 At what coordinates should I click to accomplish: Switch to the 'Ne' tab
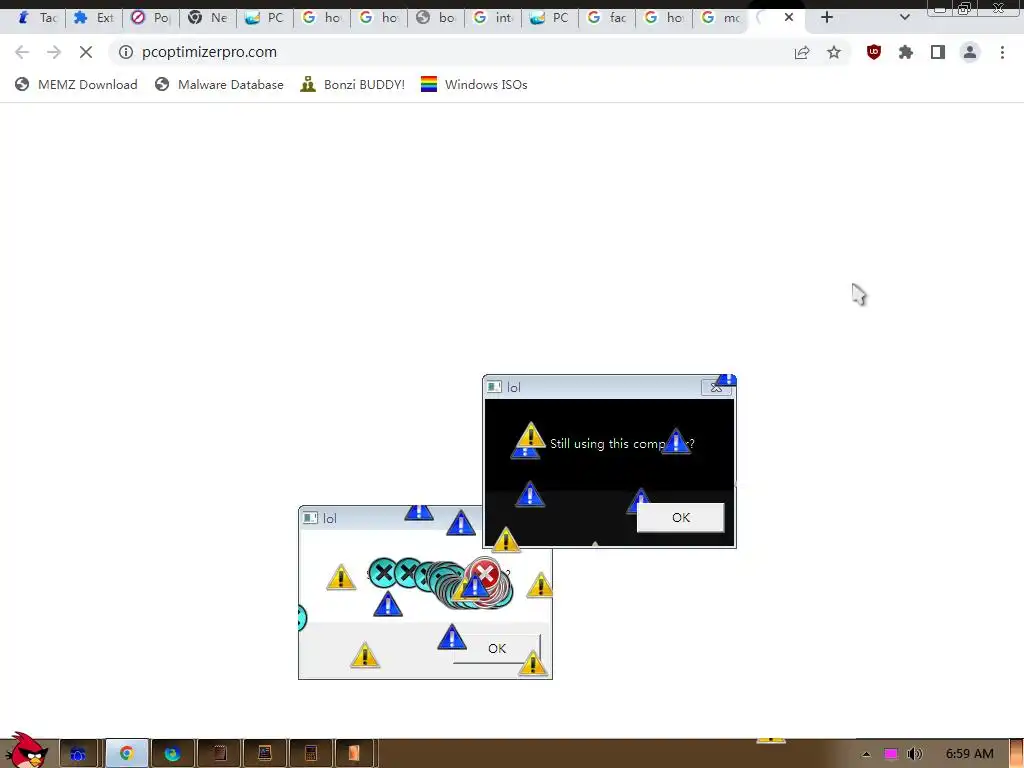(208, 18)
